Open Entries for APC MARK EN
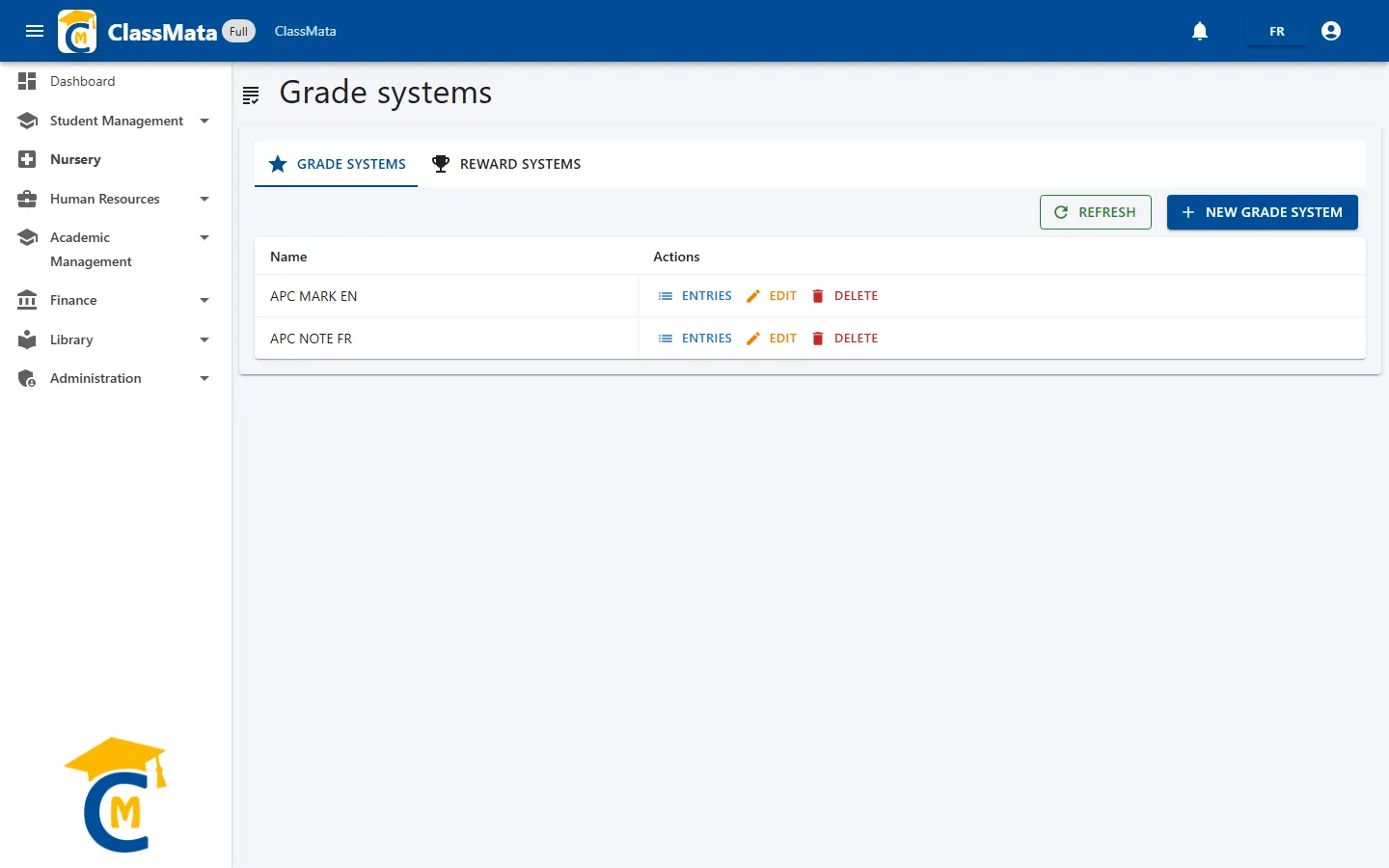 click(694, 296)
